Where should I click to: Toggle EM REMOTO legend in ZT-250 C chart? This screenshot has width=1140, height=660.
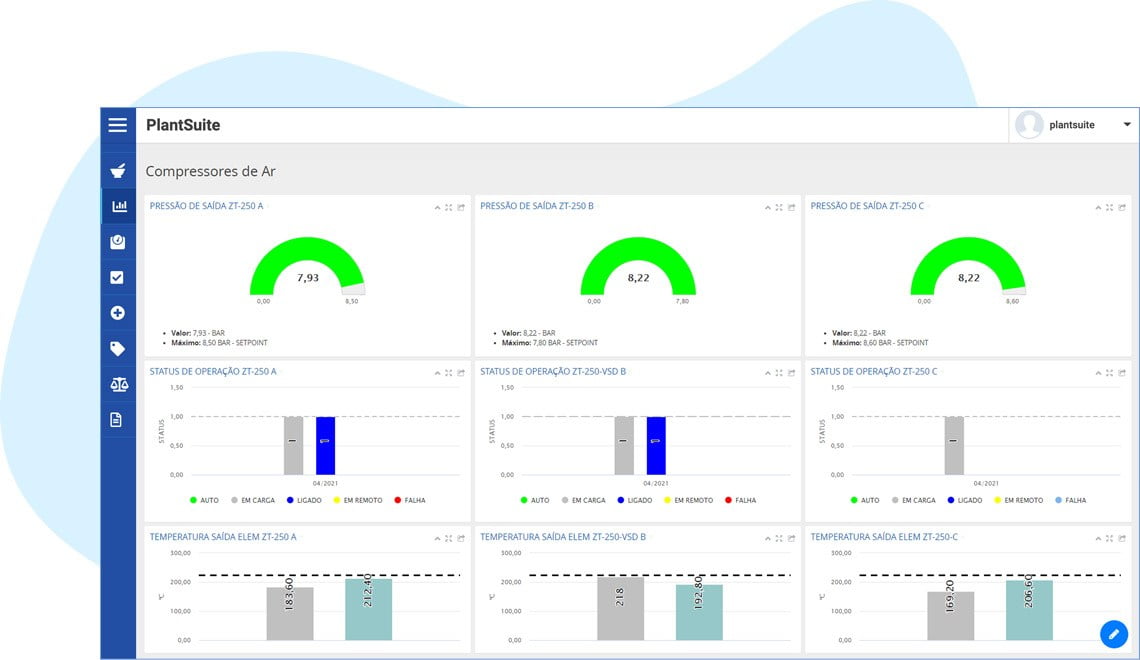(x=1018, y=500)
